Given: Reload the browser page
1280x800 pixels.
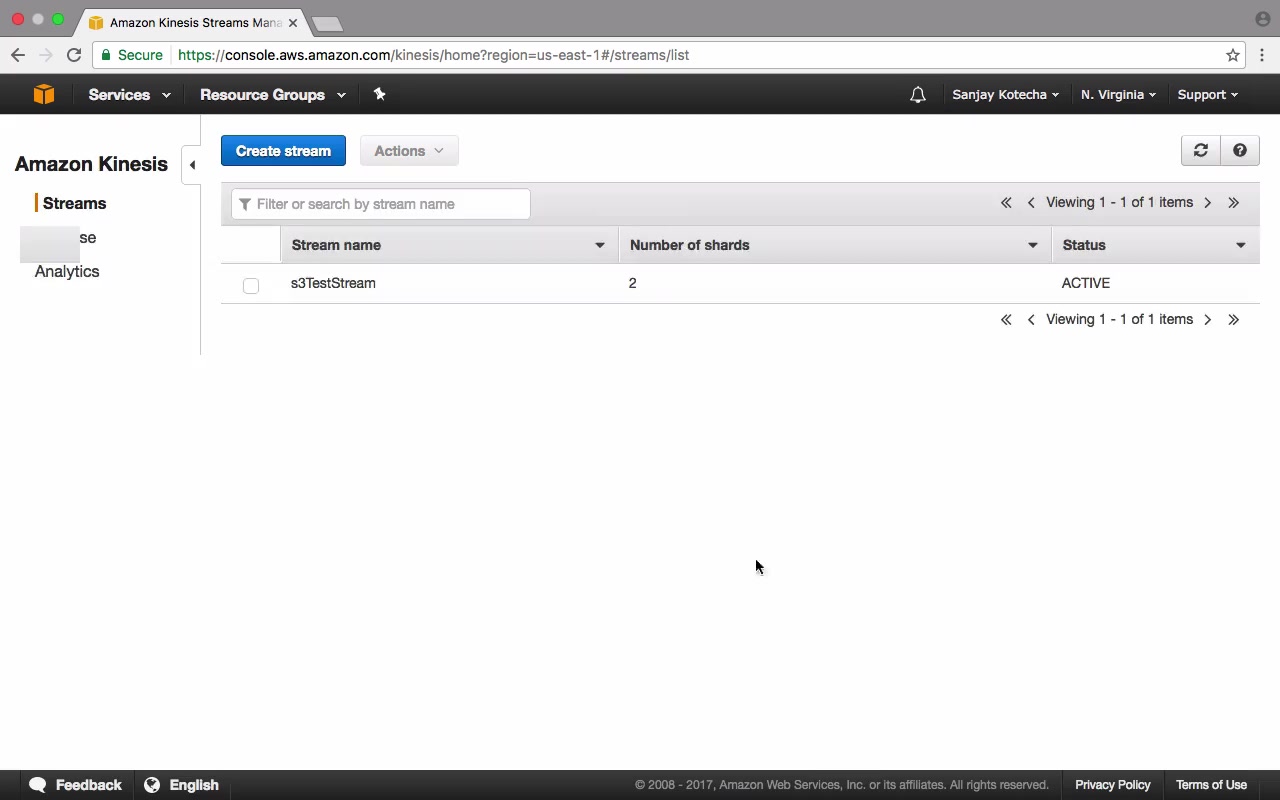Looking at the screenshot, I should point(74,55).
